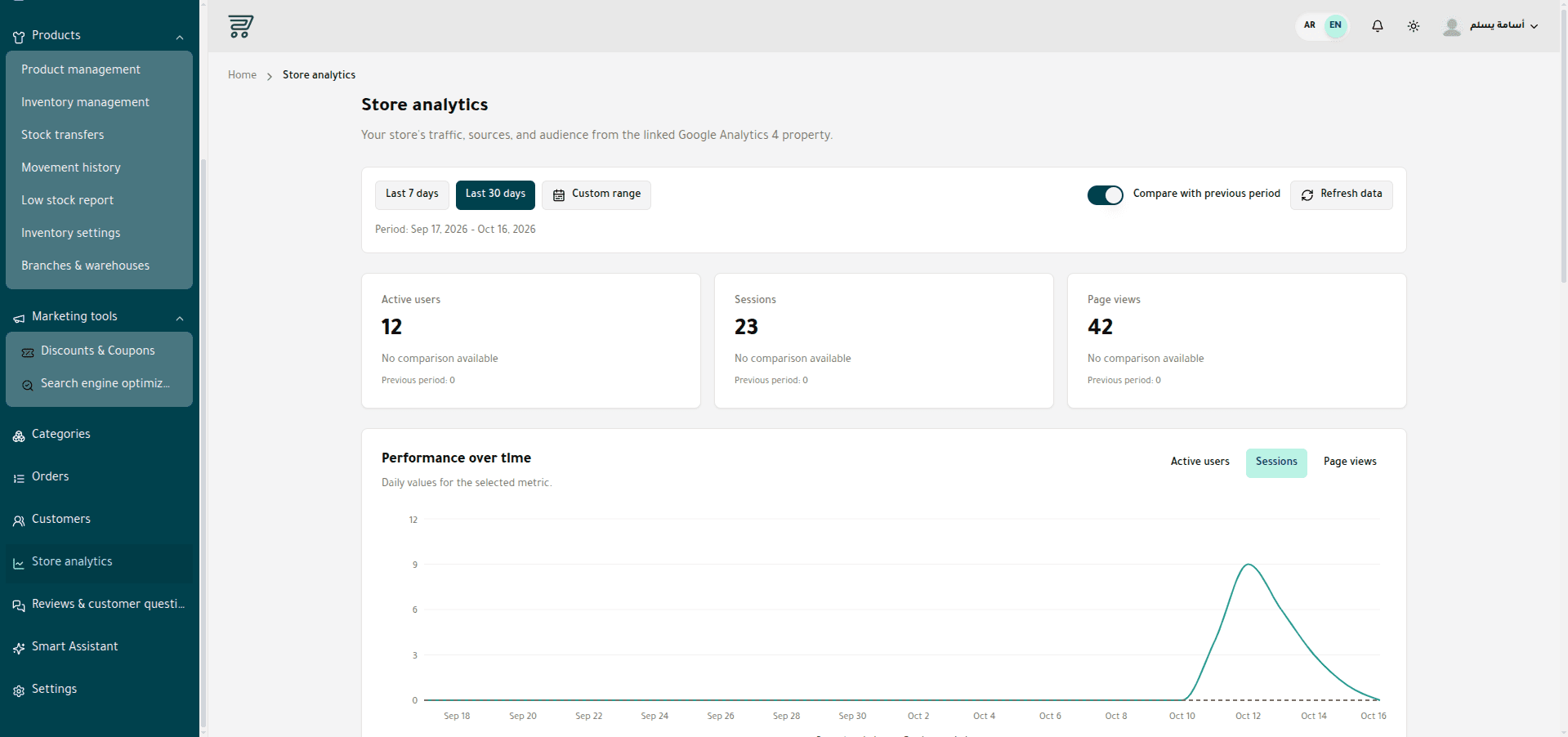Click the Page views value 42

click(x=1100, y=328)
